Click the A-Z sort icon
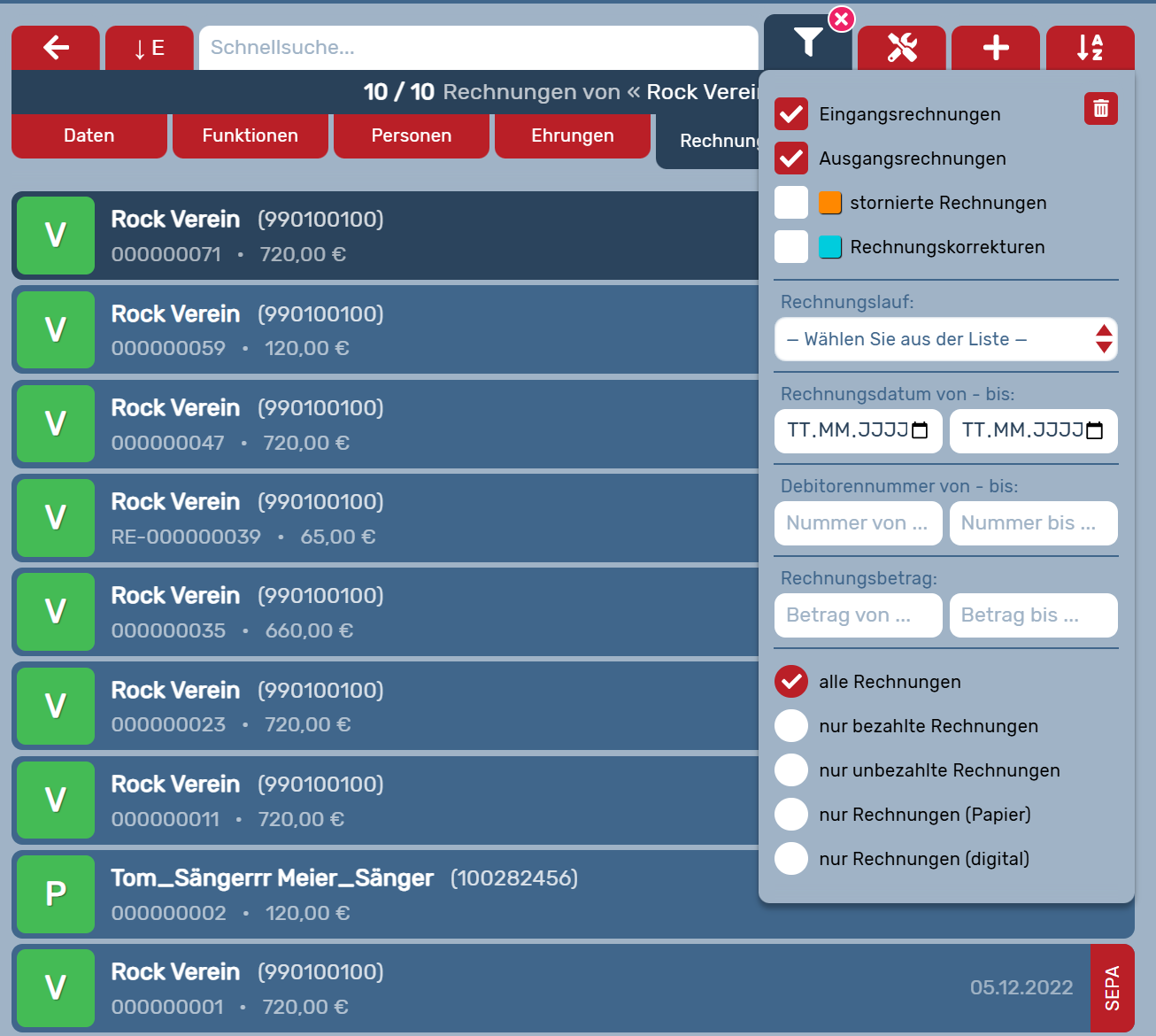 pyautogui.click(x=1090, y=48)
